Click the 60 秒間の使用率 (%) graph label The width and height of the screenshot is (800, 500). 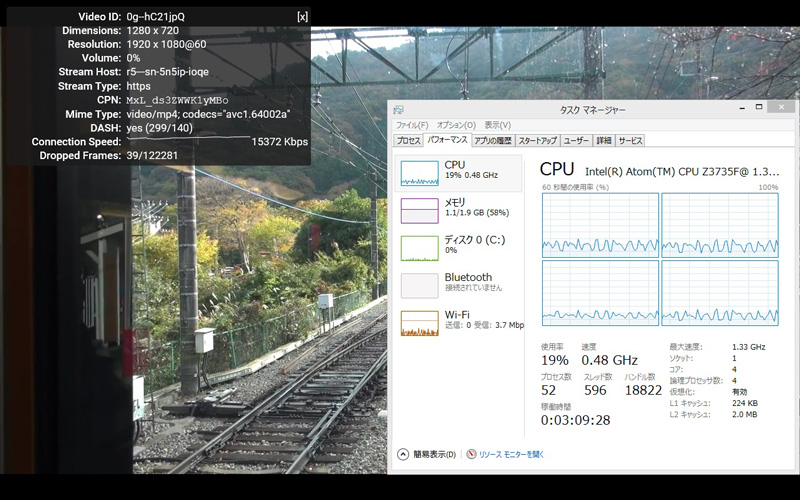point(576,187)
